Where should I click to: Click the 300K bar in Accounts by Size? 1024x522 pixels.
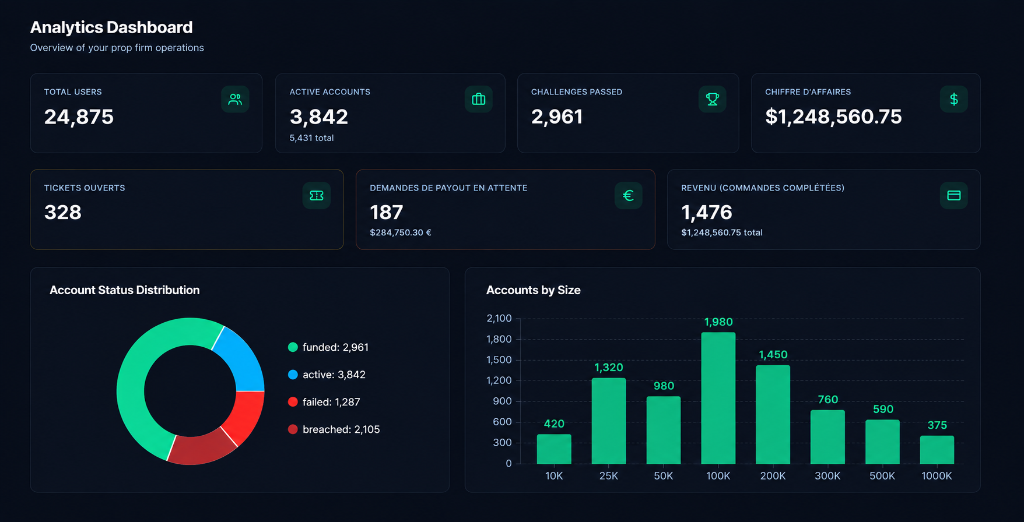coord(827,437)
